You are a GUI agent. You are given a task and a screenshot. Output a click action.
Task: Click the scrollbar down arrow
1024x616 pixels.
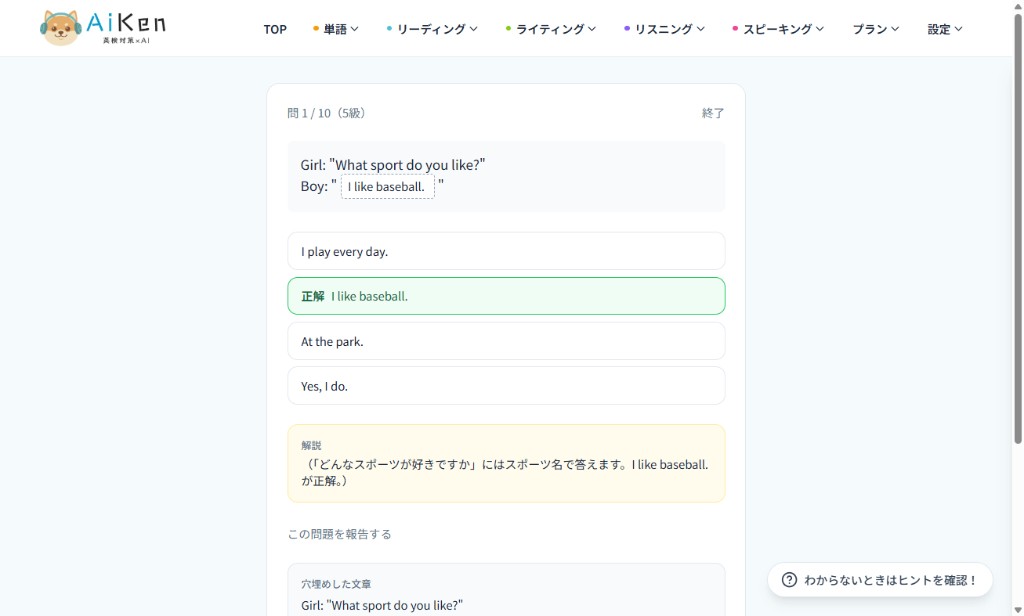1017,610
